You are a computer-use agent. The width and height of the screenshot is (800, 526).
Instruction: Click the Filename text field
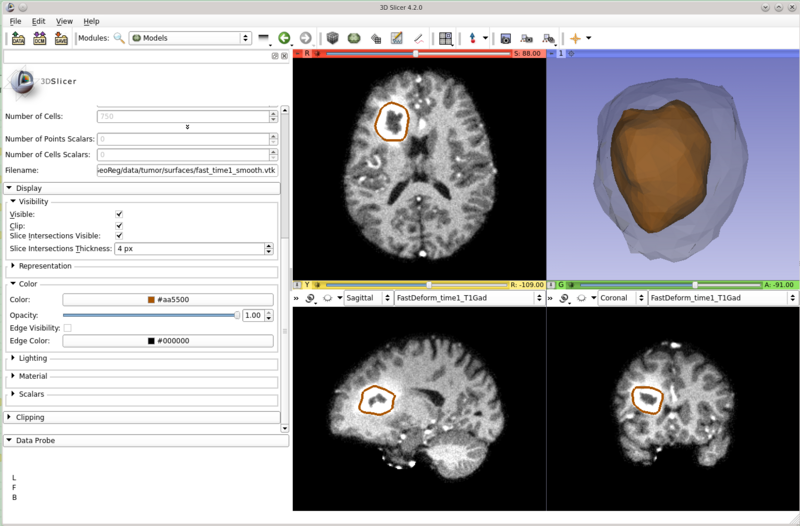186,171
